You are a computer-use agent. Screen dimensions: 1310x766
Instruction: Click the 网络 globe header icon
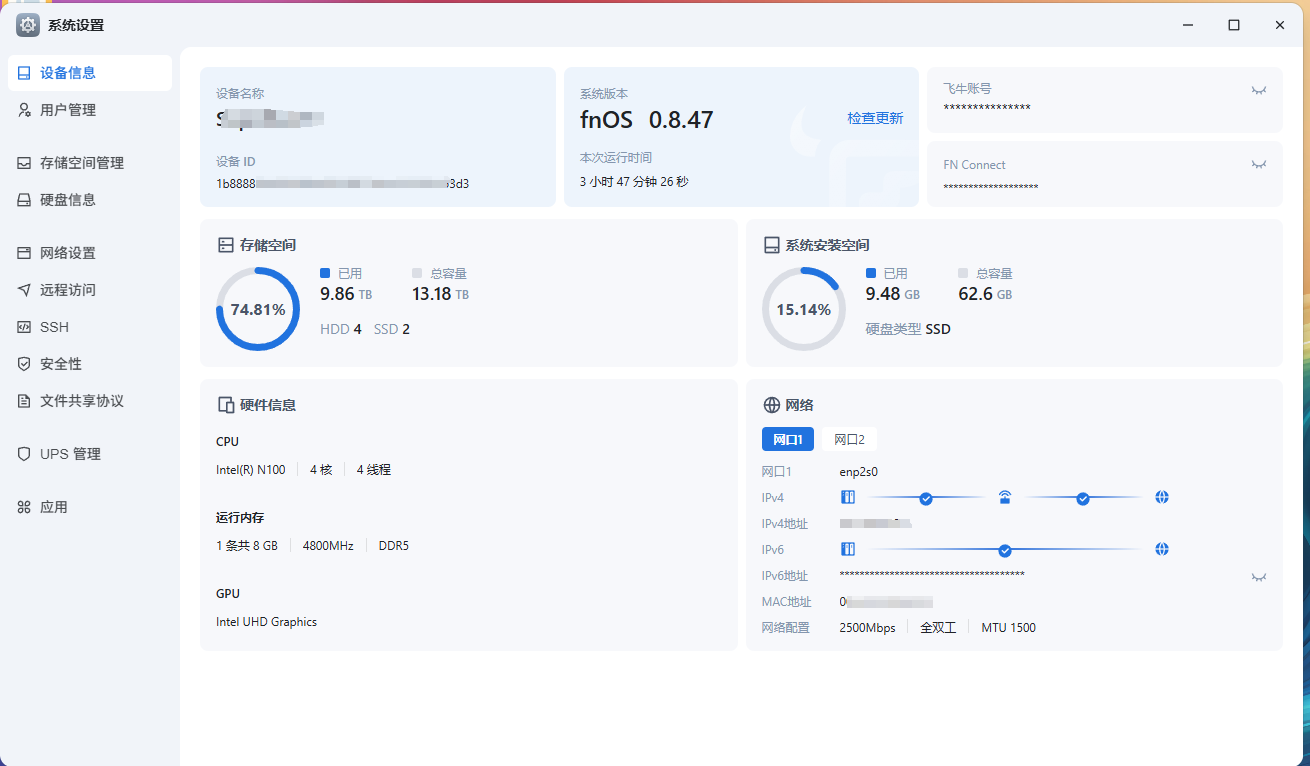[772, 405]
